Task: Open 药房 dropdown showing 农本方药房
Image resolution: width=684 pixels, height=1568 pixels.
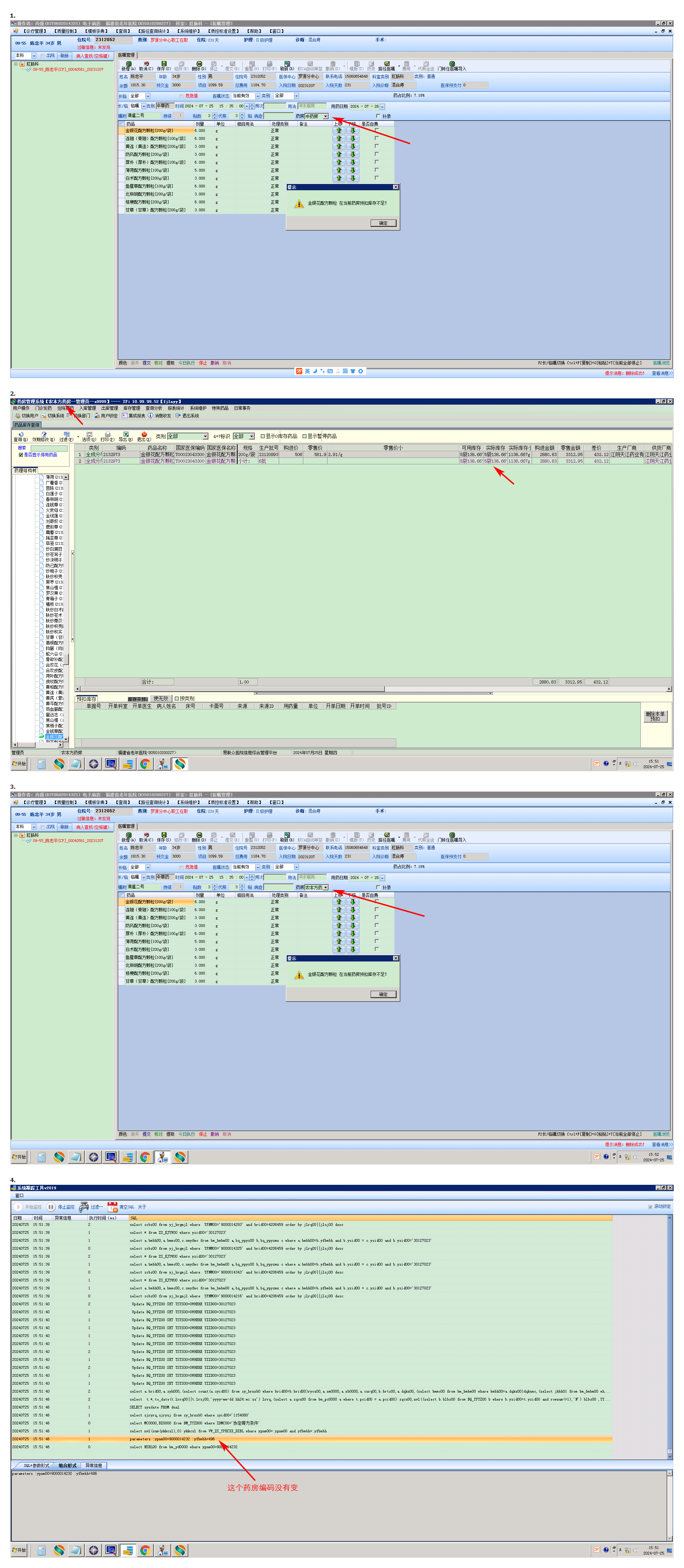Action: pyautogui.click(x=326, y=888)
